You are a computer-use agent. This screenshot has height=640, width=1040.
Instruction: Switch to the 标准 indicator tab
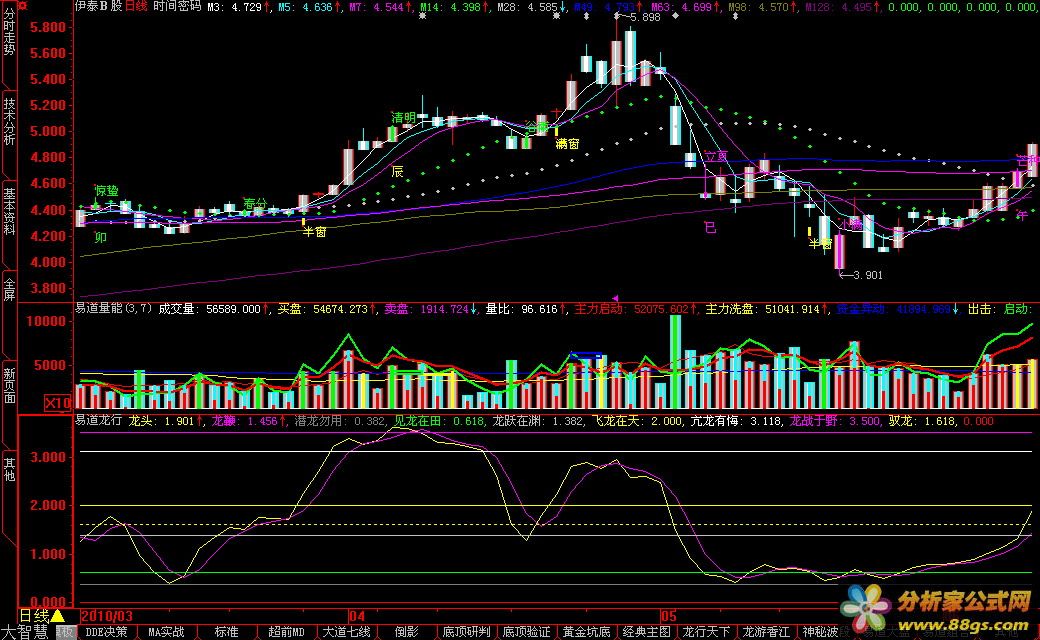pyautogui.click(x=226, y=632)
